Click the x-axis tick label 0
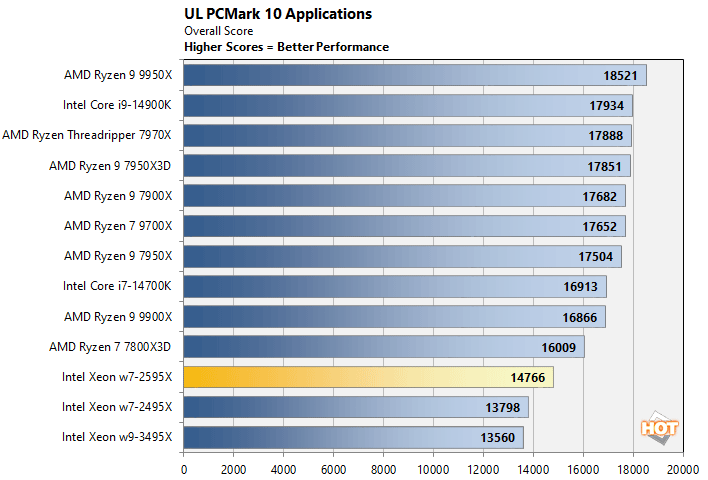Viewport: 708px width, 480px height. pos(184,470)
